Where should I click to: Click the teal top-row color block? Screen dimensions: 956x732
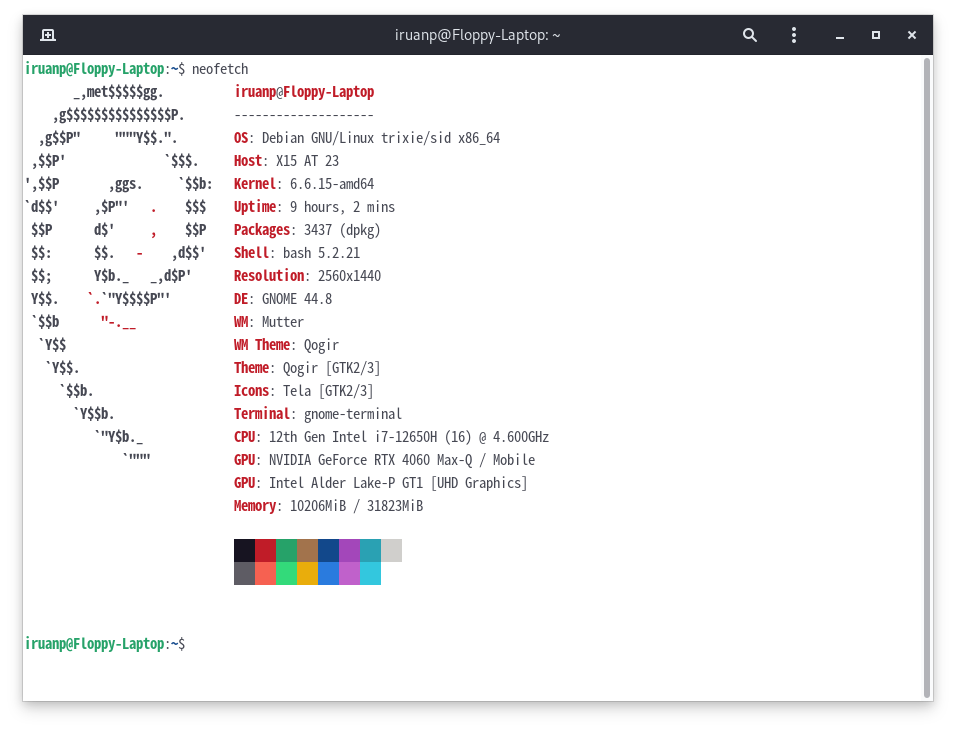371,550
